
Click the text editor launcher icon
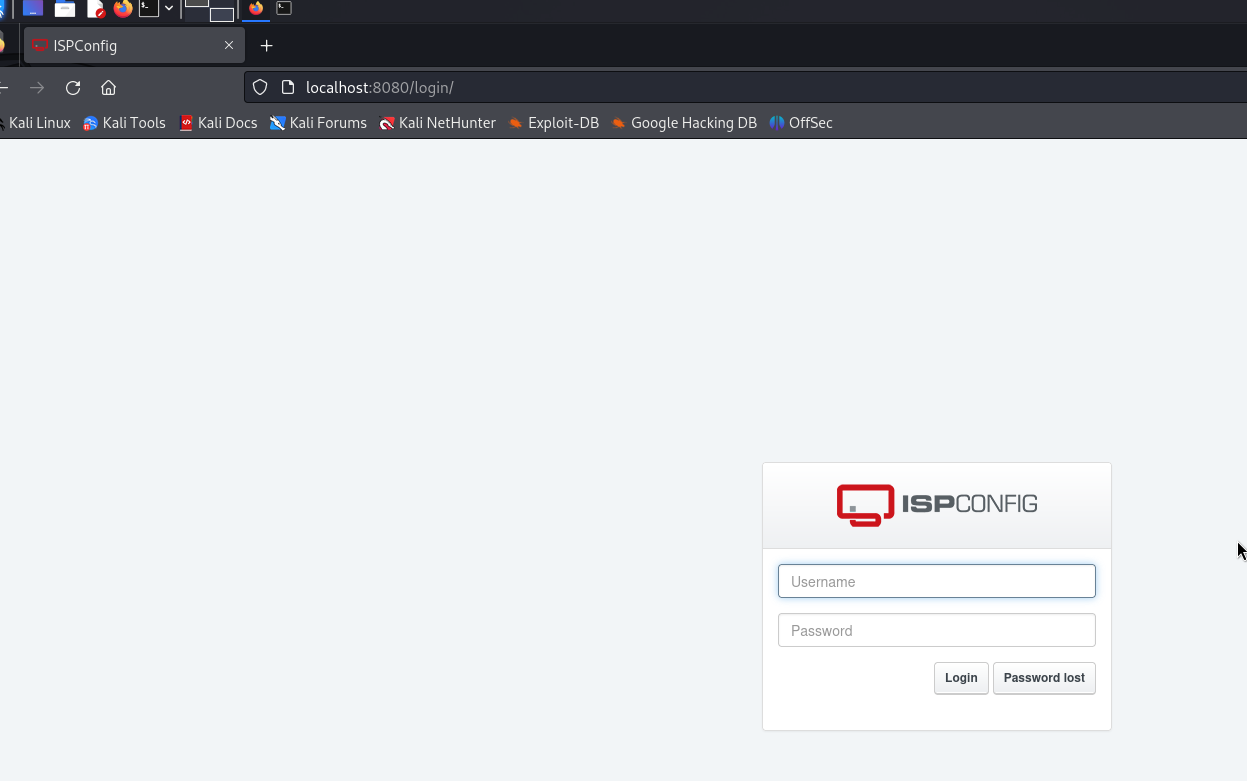pos(95,9)
